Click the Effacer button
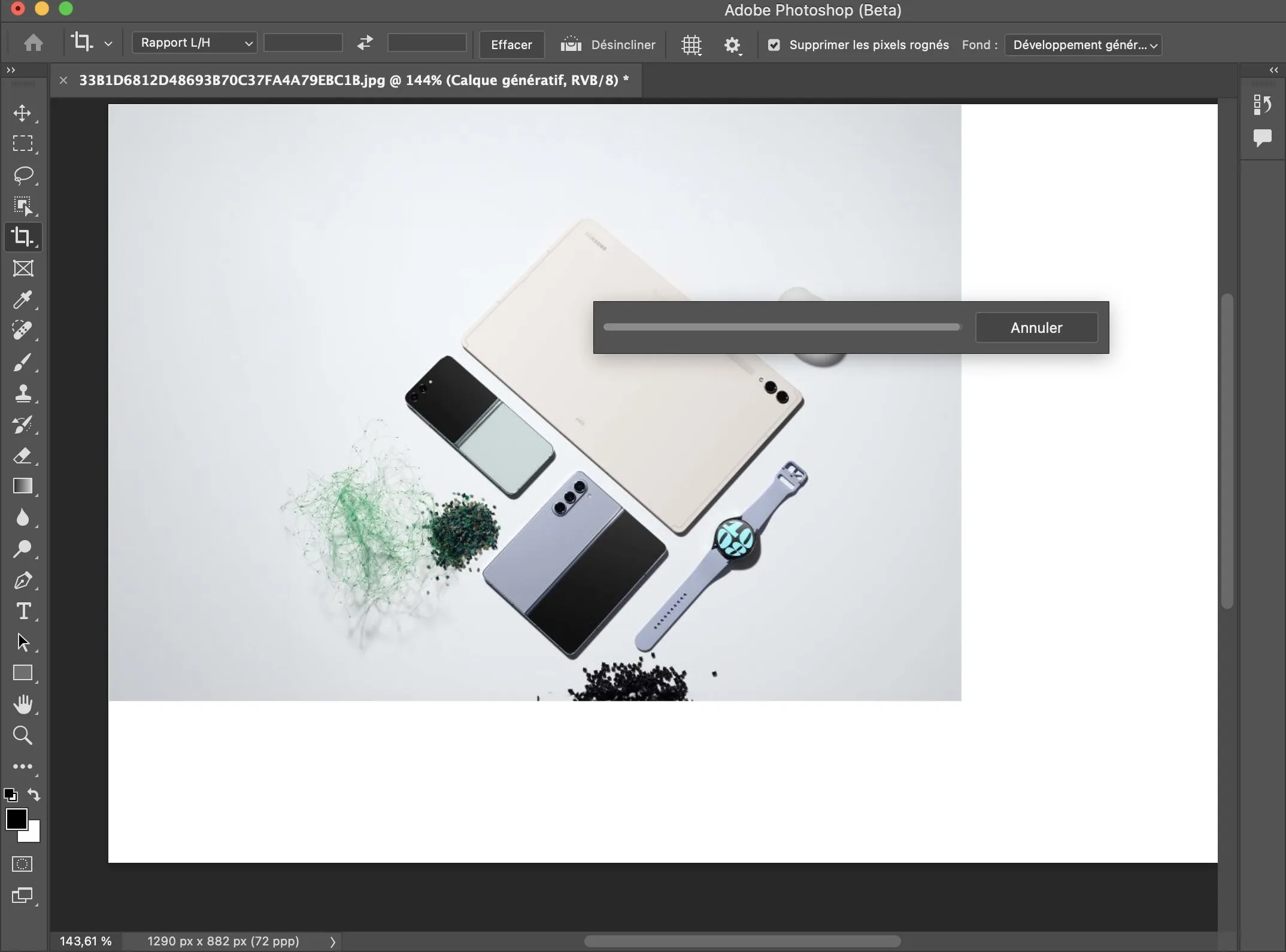Screen dimensions: 1286x952 511,45
